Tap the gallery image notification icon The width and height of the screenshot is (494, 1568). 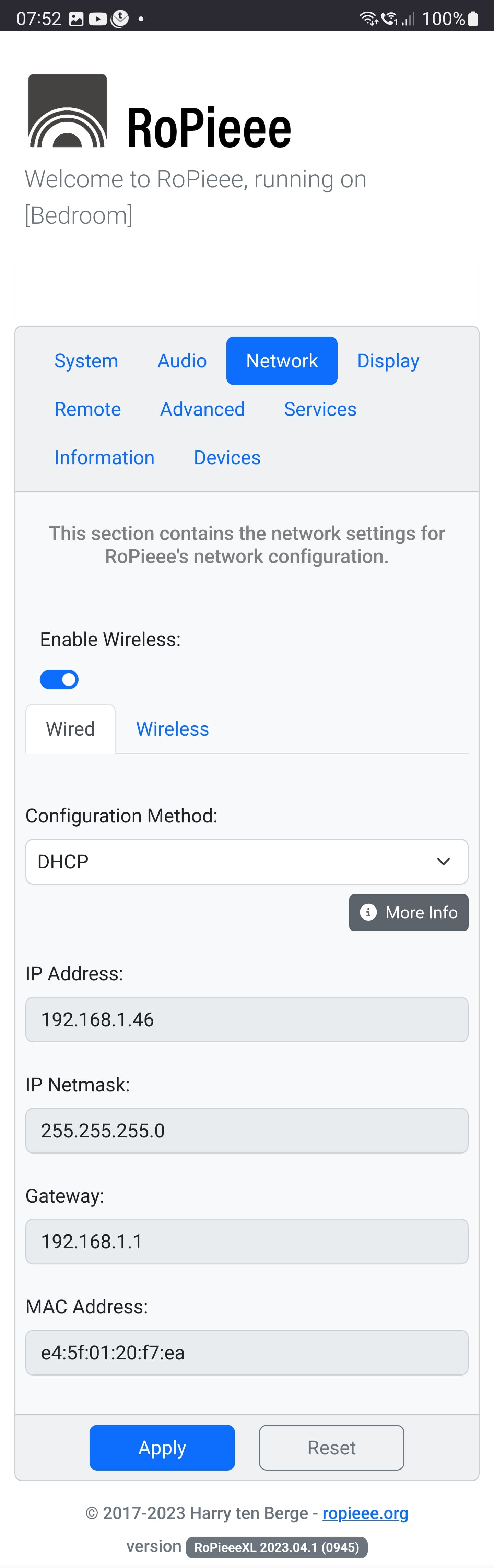click(76, 19)
